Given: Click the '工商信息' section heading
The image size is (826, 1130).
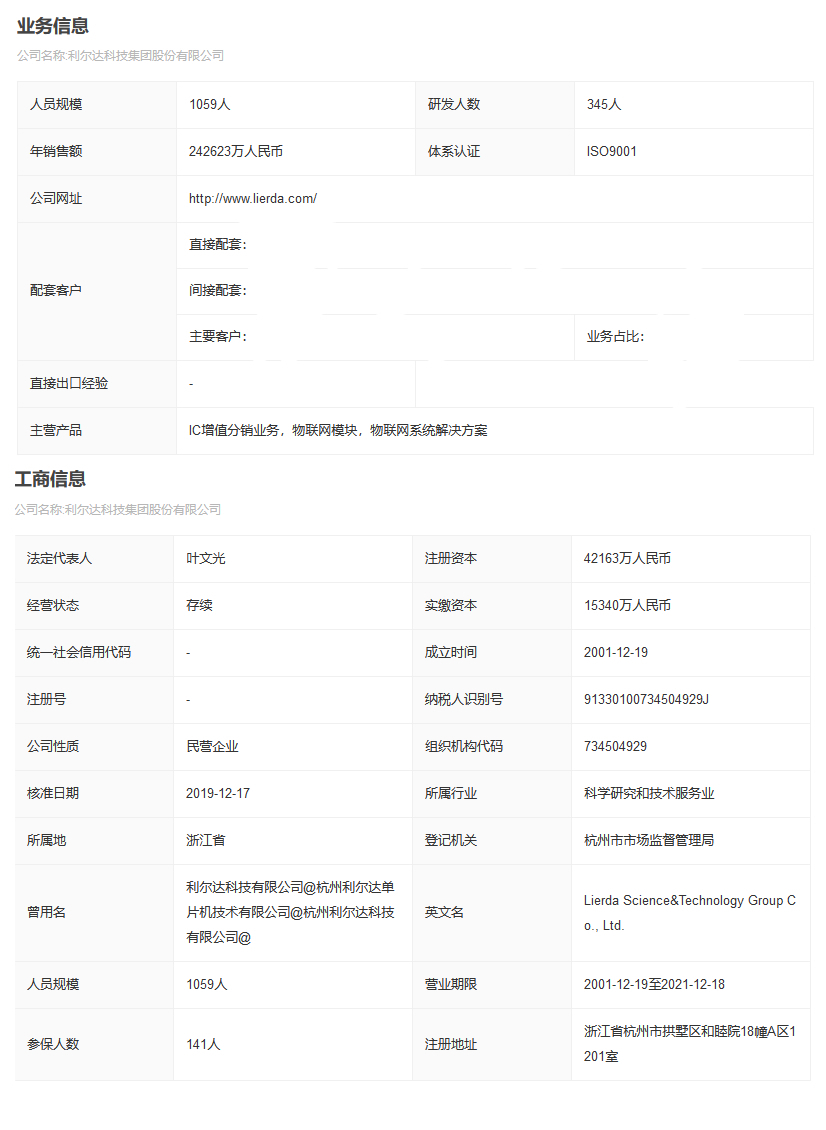Looking at the screenshot, I should coord(50,479).
